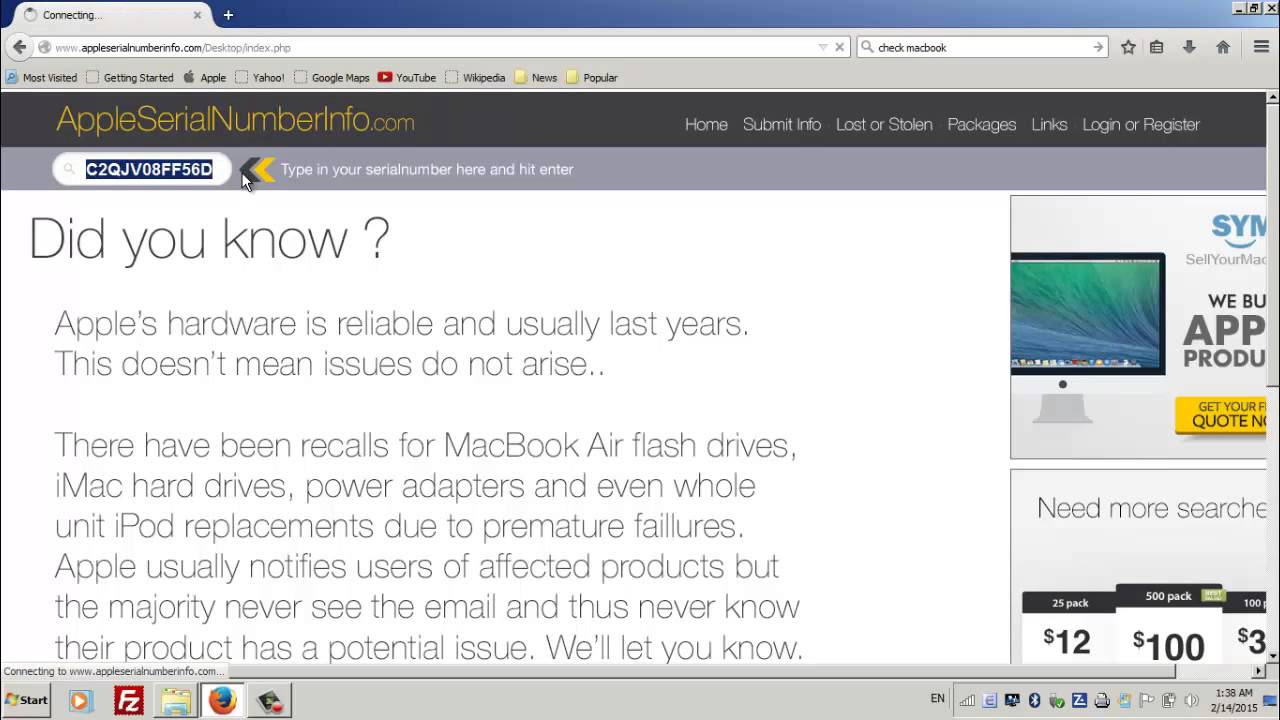The image size is (1280, 720).
Task: Go back with the browser back arrow
Action: tap(20, 47)
